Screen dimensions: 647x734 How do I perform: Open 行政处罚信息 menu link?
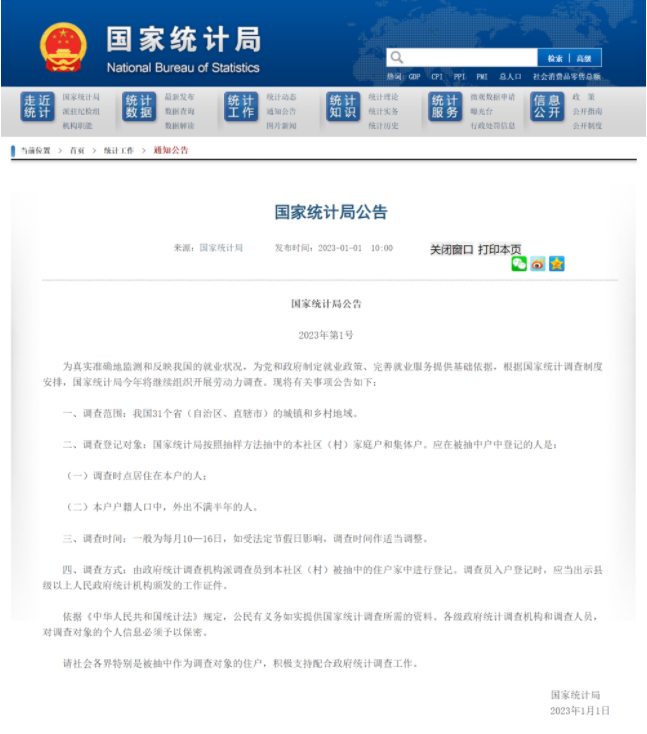click(493, 126)
